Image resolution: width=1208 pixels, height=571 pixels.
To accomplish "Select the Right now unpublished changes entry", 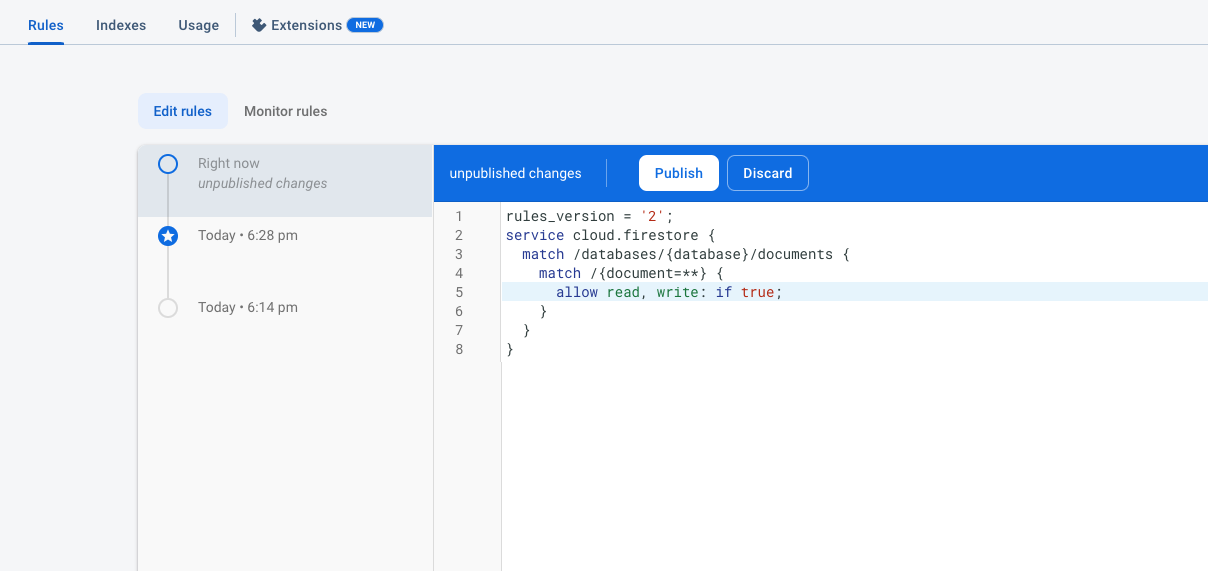I will pos(262,174).
